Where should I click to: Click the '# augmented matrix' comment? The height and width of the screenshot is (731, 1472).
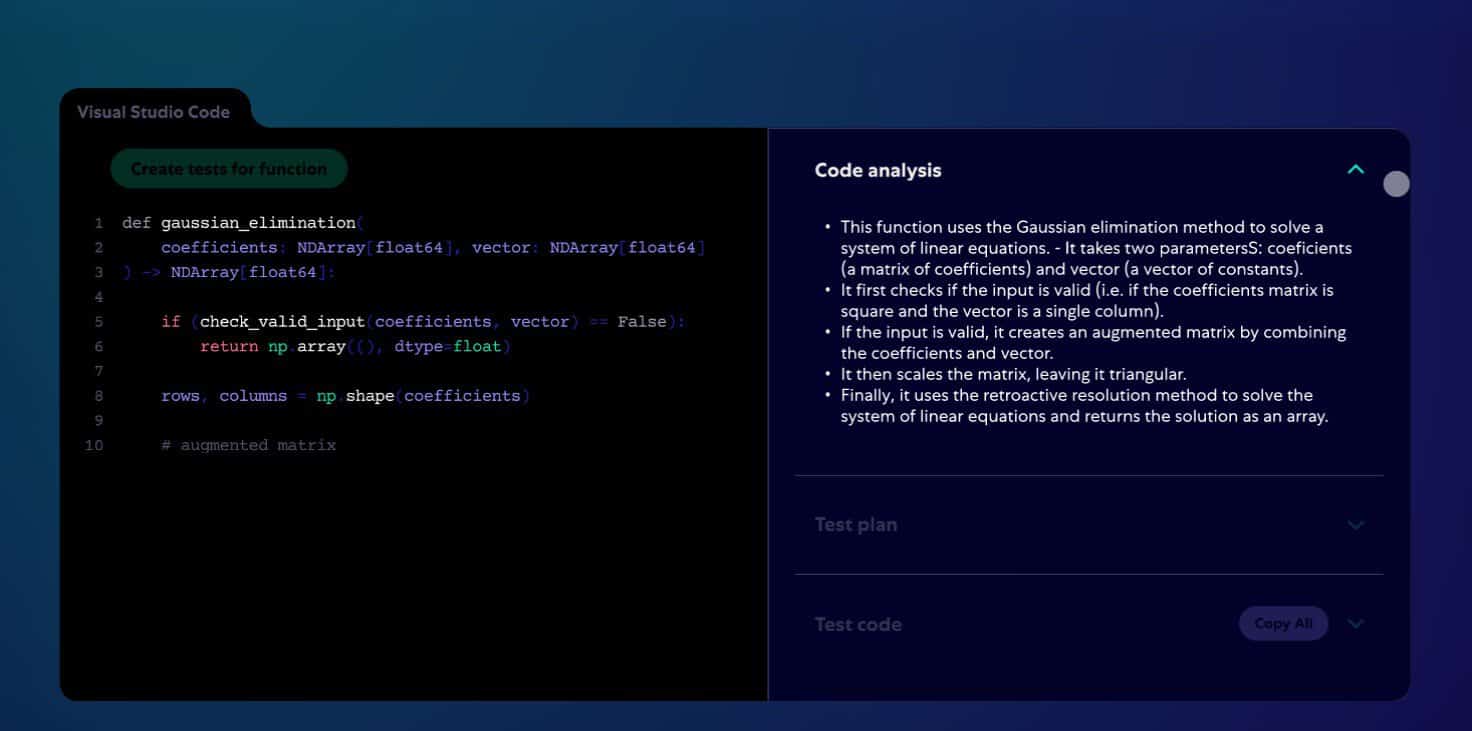point(248,445)
